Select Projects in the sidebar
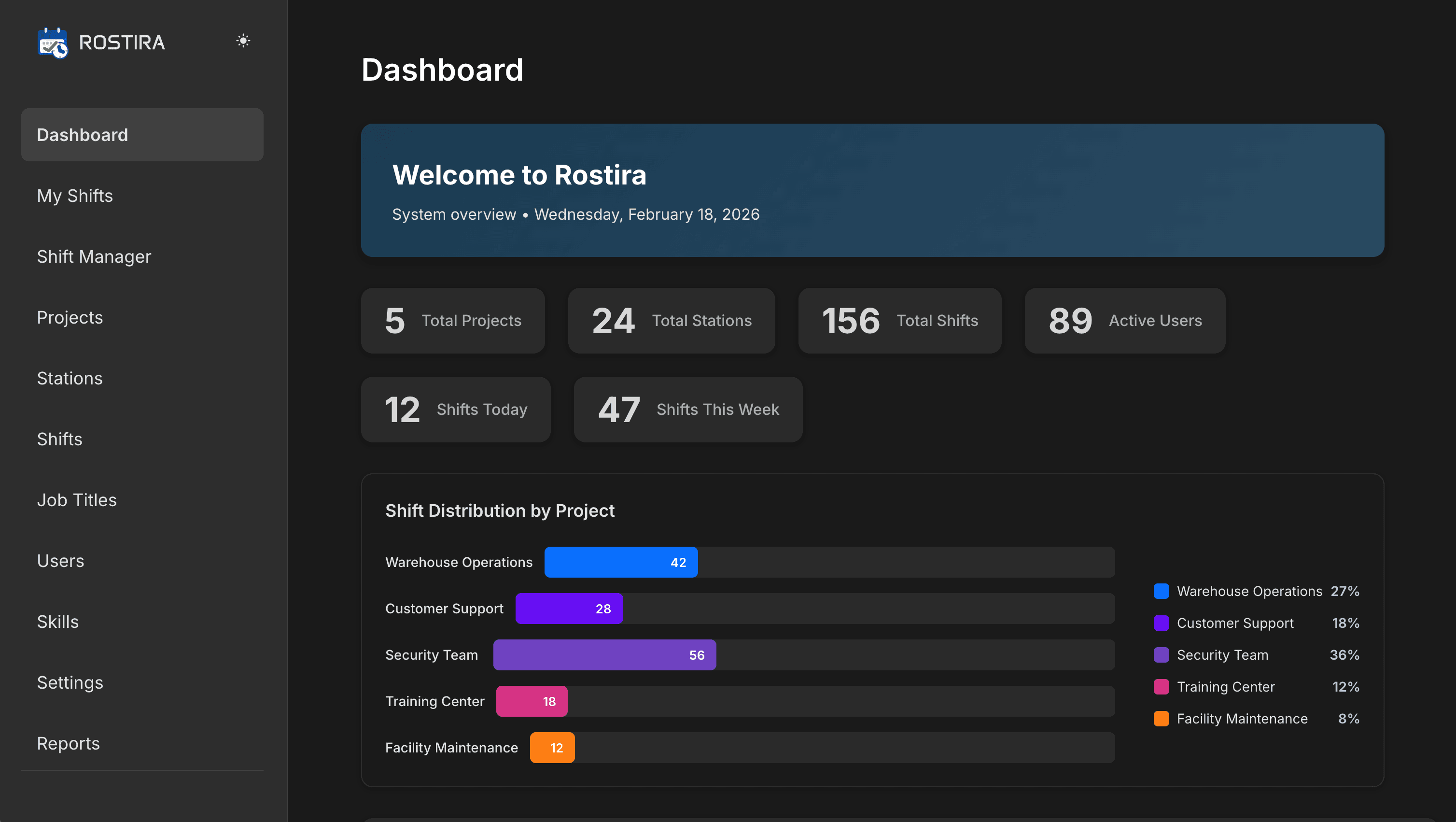The width and height of the screenshot is (1456, 822). tap(70, 317)
